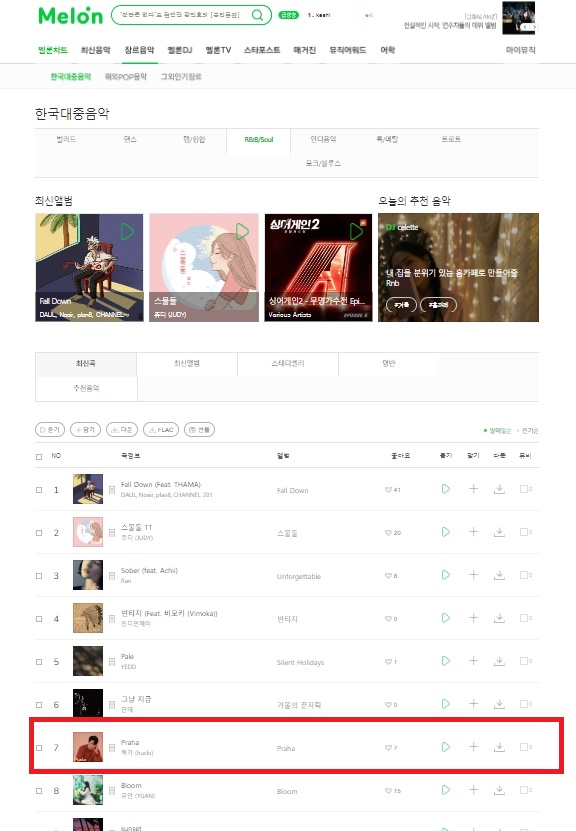
Task: Play the song Fall Down (Feat. THAMA)
Action: coord(446,489)
